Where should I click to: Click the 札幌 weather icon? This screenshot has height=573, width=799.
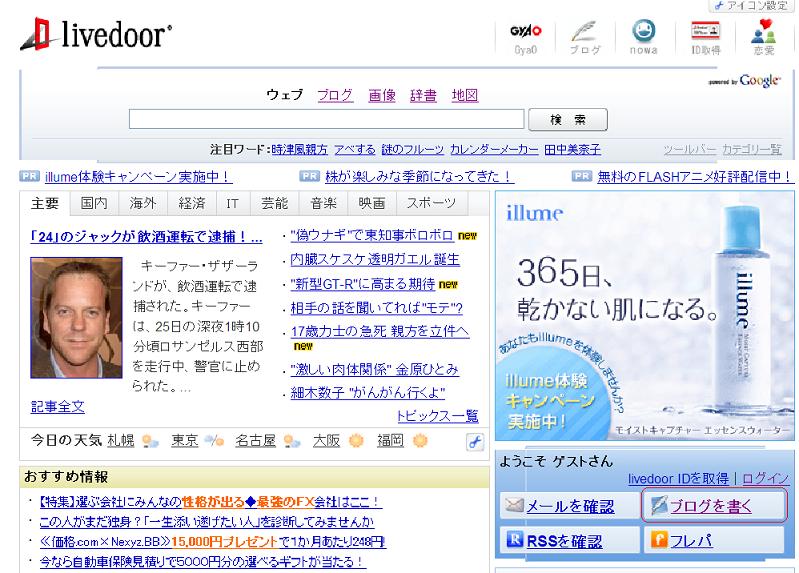[x=150, y=441]
